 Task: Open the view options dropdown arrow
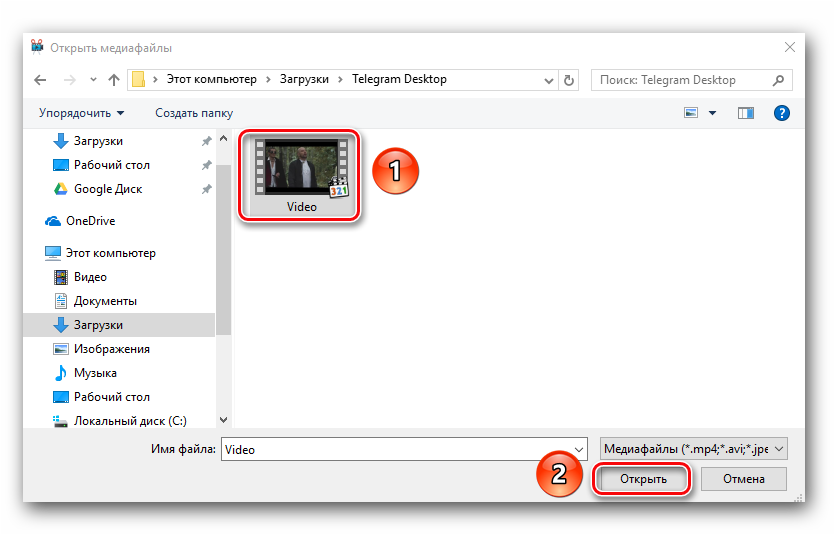pyautogui.click(x=713, y=113)
